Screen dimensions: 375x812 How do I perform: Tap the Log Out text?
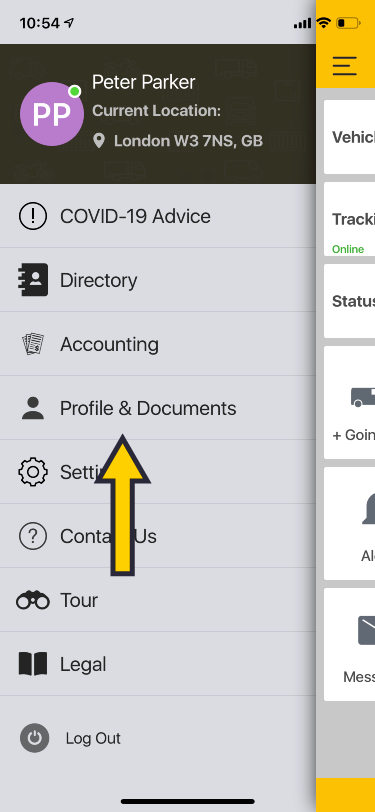[x=93, y=738]
